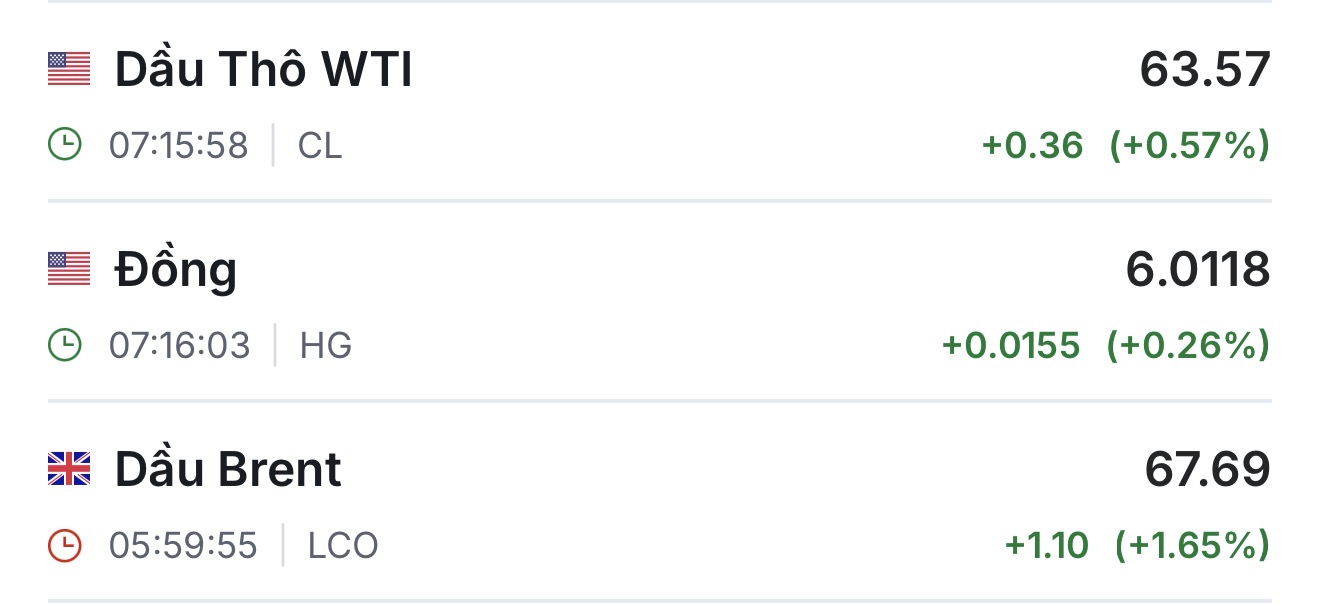Click the Đồng price 6.0118
The width and height of the screenshot is (1320, 606).
click(x=1197, y=270)
